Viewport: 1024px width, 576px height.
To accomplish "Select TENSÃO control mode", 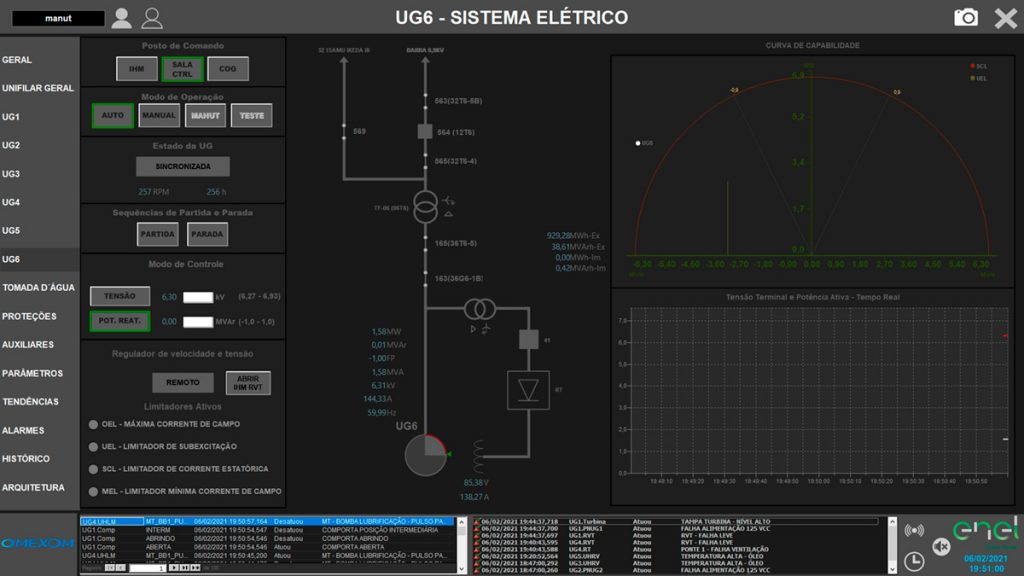I will point(120,297).
